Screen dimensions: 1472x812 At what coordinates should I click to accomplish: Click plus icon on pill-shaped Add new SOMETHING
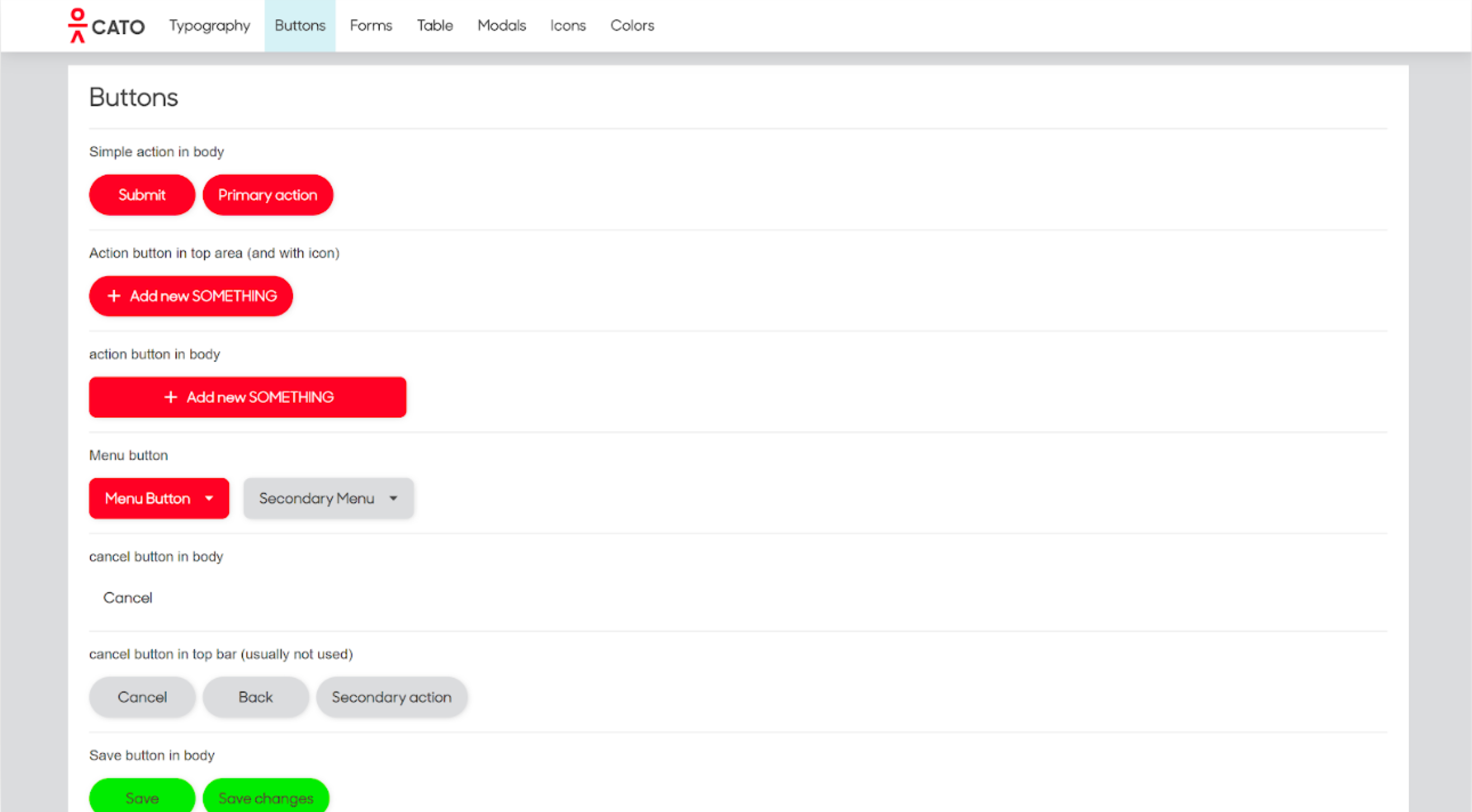(114, 296)
